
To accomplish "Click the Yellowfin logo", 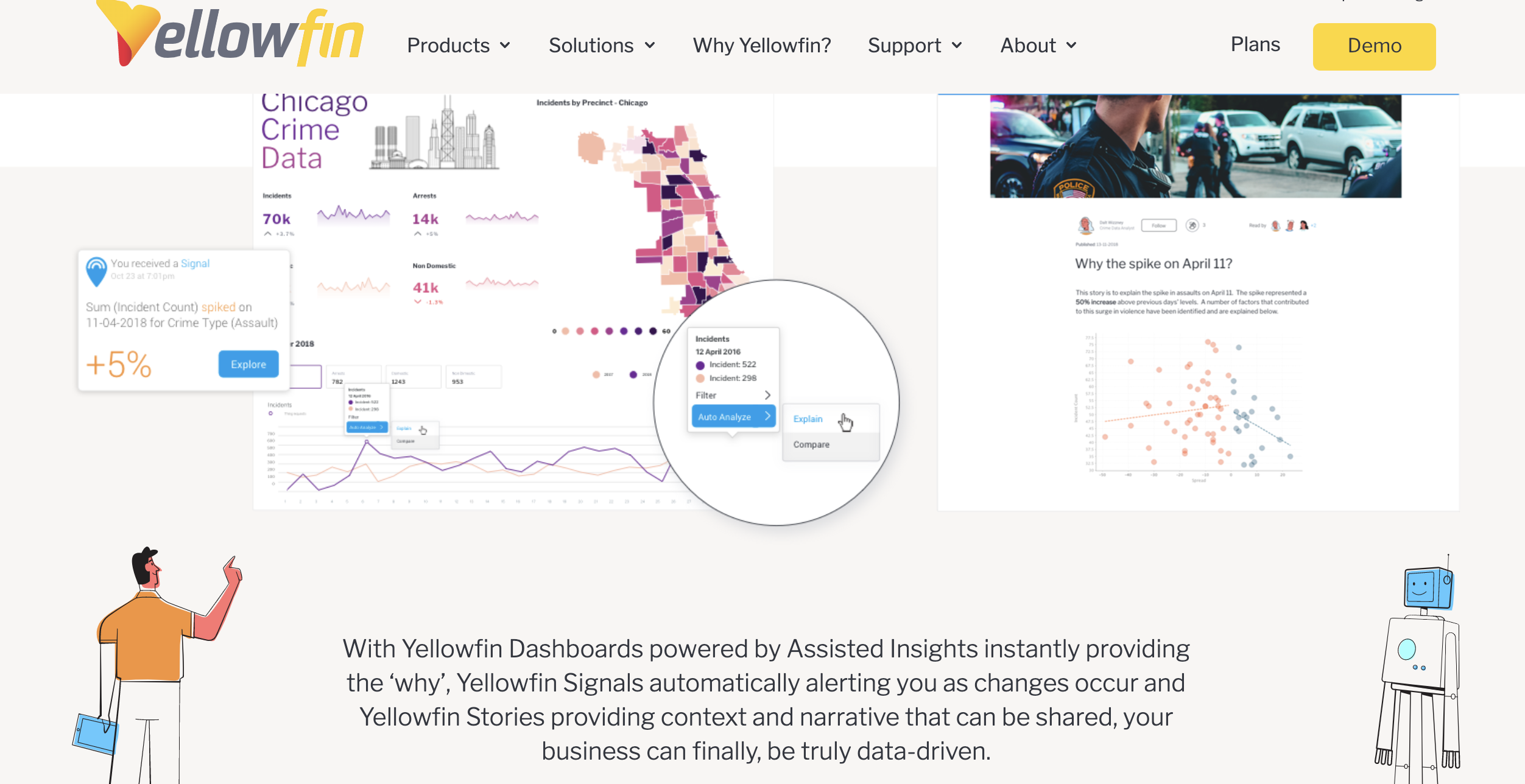I will point(230,33).
